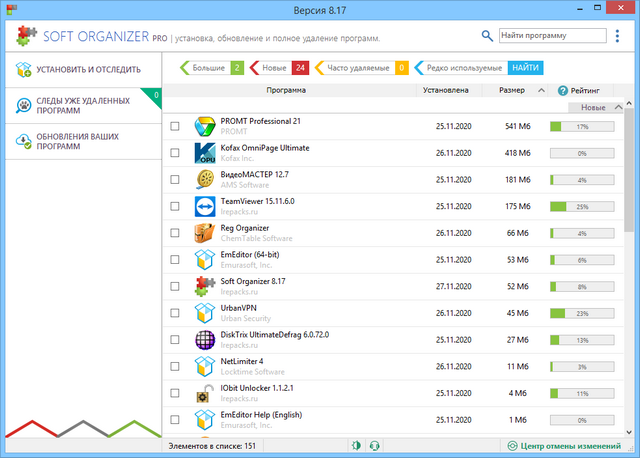This screenshot has height=458, width=640.
Task: Click the Kofax OmniPage Ultimate icon
Action: pyautogui.click(x=205, y=153)
